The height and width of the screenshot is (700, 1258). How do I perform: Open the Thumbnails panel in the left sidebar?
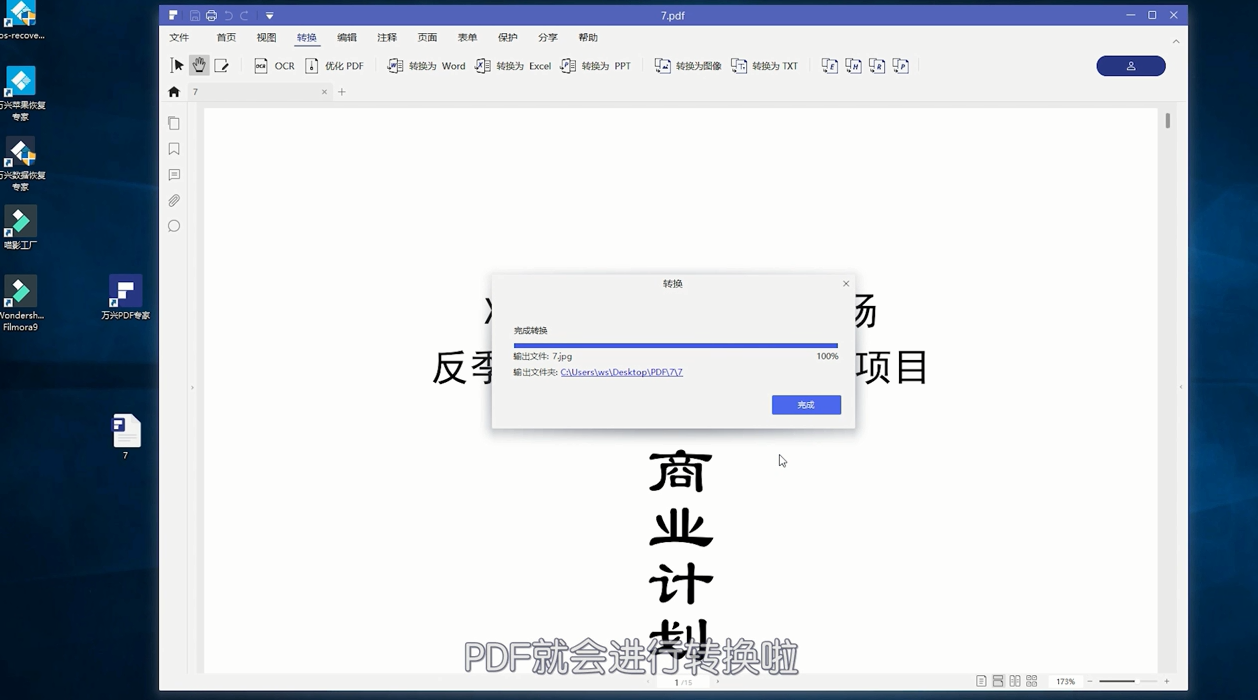point(174,122)
